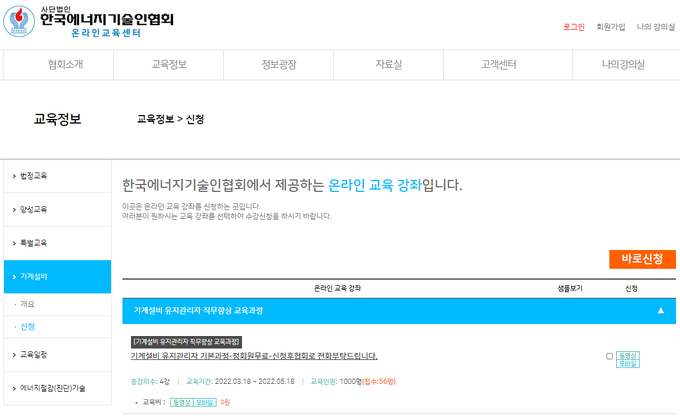Click the orange 바로신청 button
680x418 pixels.
[642, 259]
